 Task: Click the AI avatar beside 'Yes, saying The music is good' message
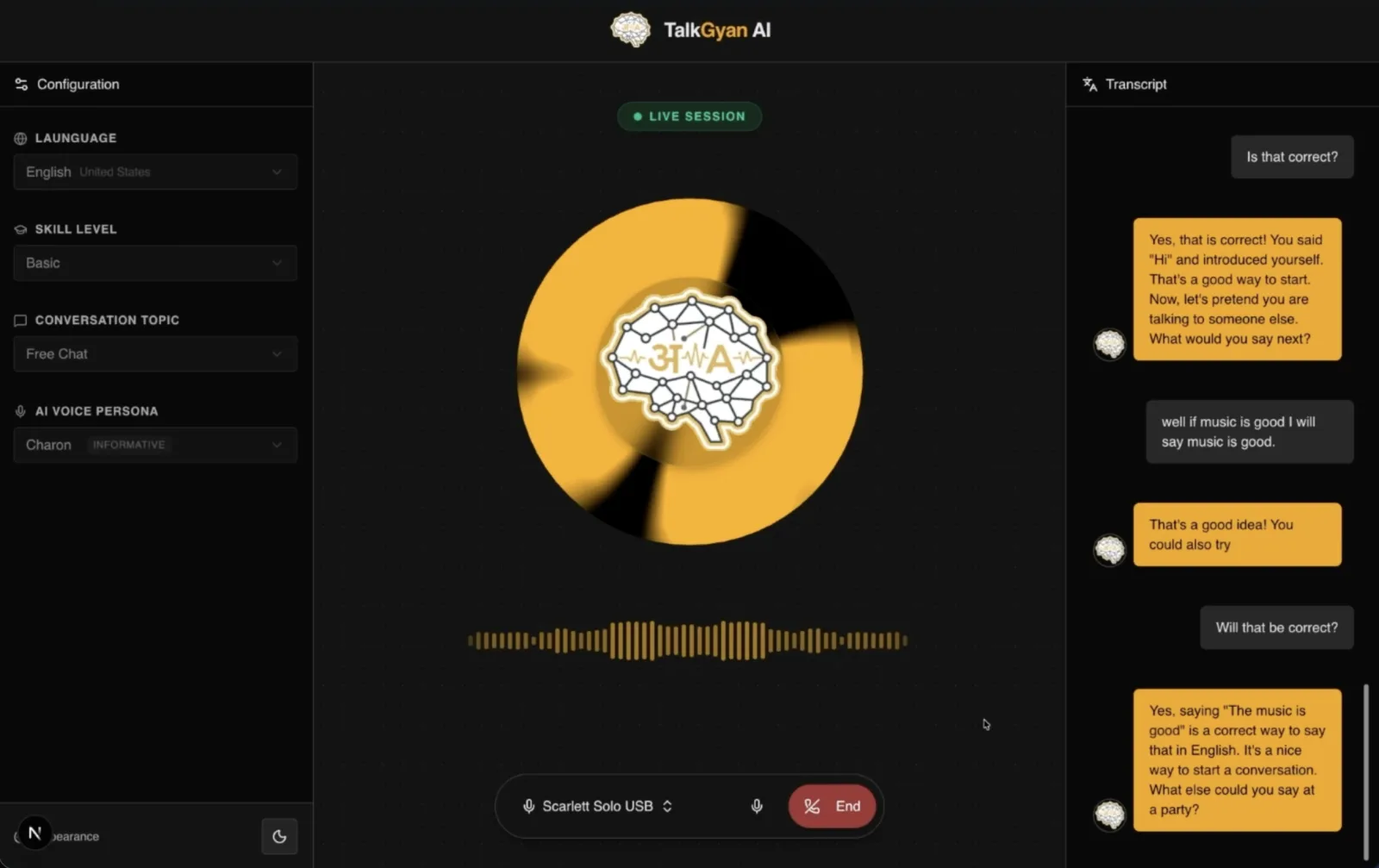[1110, 814]
